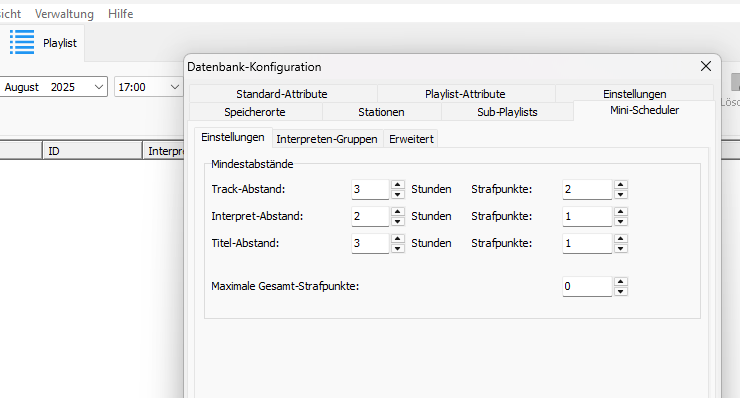Switch to the Sub-Playlists tab
Viewport: 740px width, 398px height.
point(507,112)
